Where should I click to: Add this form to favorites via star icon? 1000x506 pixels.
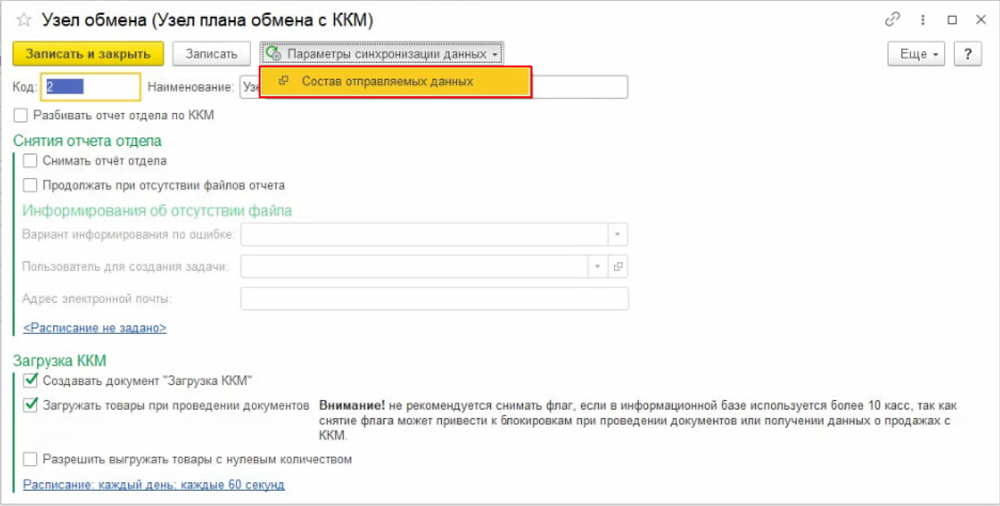(24, 21)
